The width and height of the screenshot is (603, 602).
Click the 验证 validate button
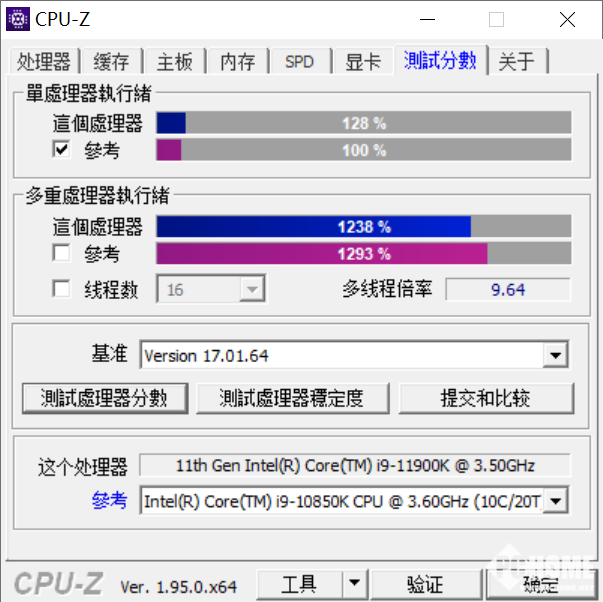[x=426, y=584]
